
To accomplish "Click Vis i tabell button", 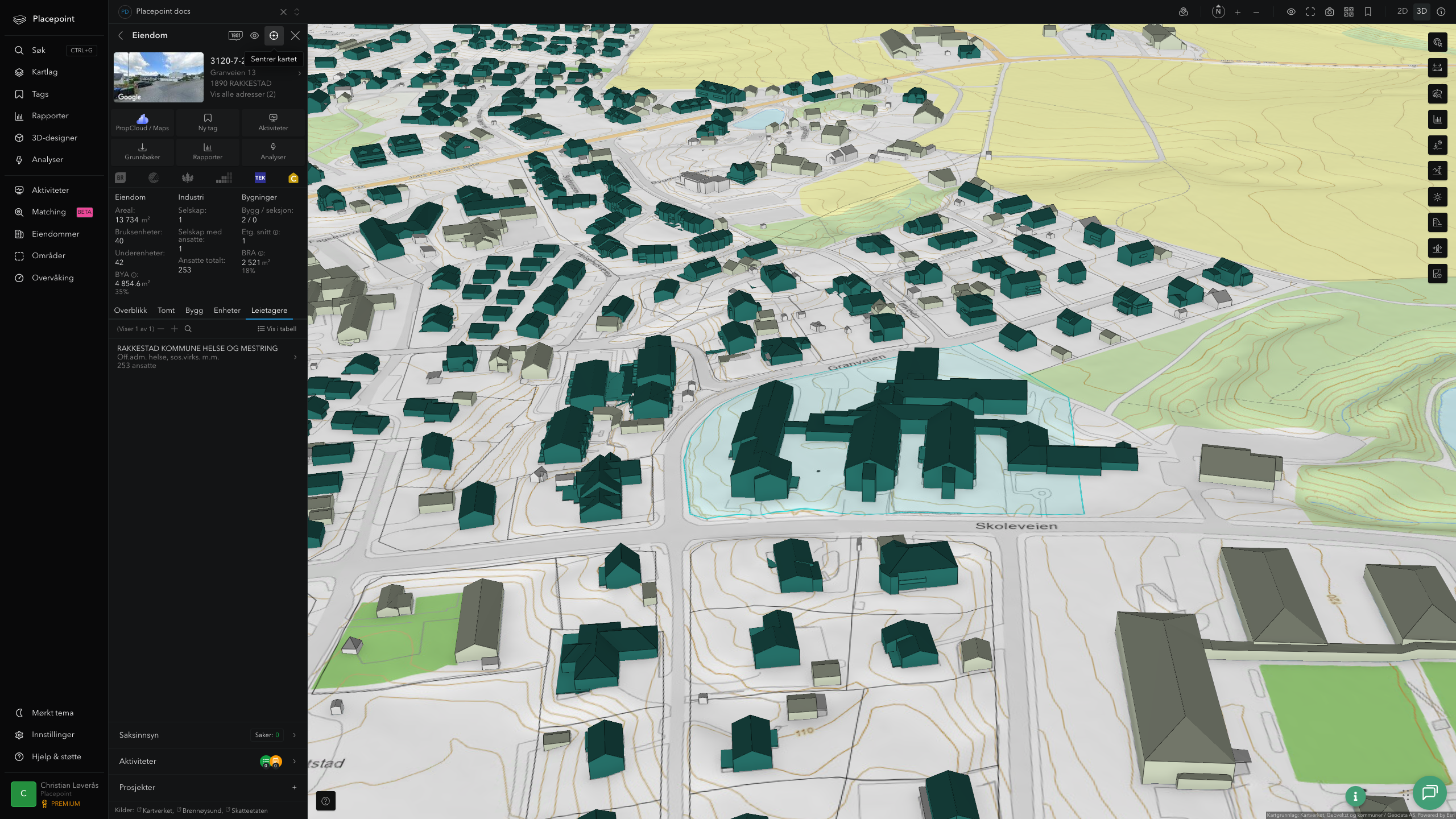I will tap(277, 329).
